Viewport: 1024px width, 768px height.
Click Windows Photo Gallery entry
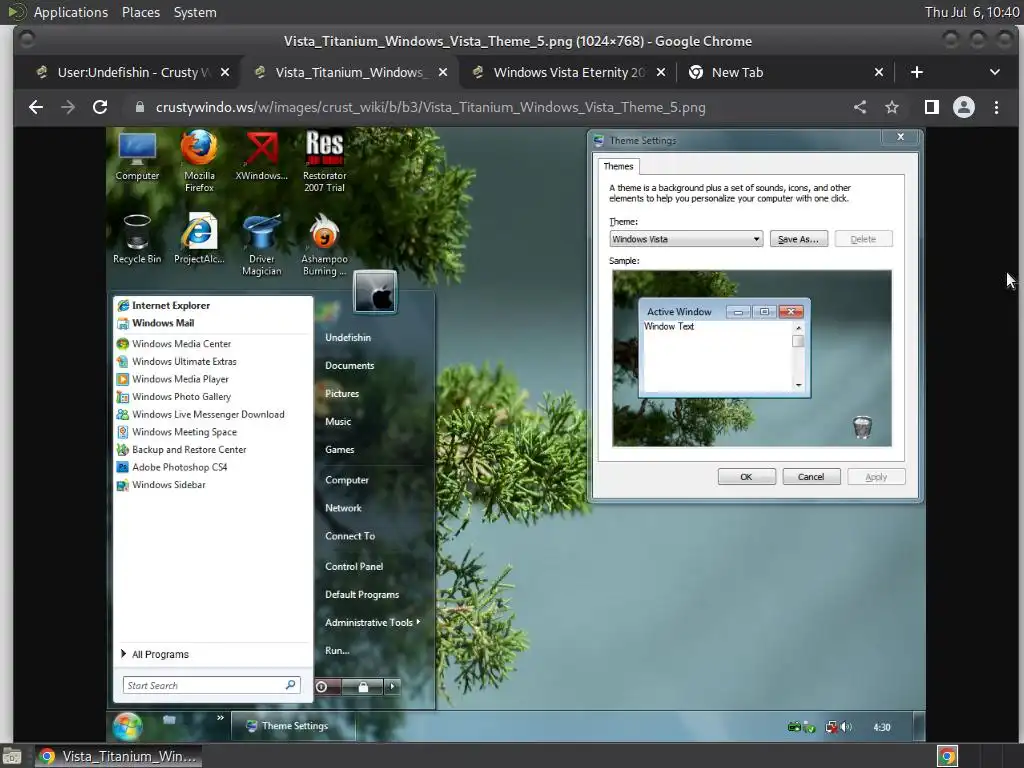point(213,396)
